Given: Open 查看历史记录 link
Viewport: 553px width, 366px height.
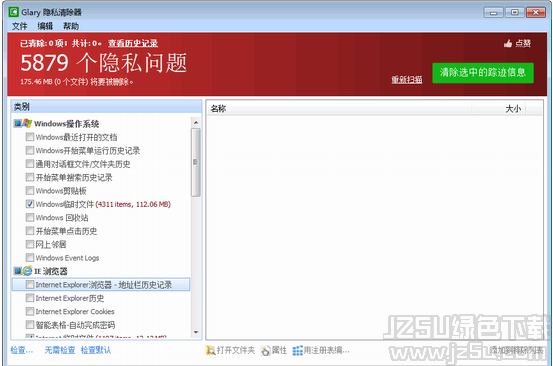Looking at the screenshot, I should tap(133, 43).
